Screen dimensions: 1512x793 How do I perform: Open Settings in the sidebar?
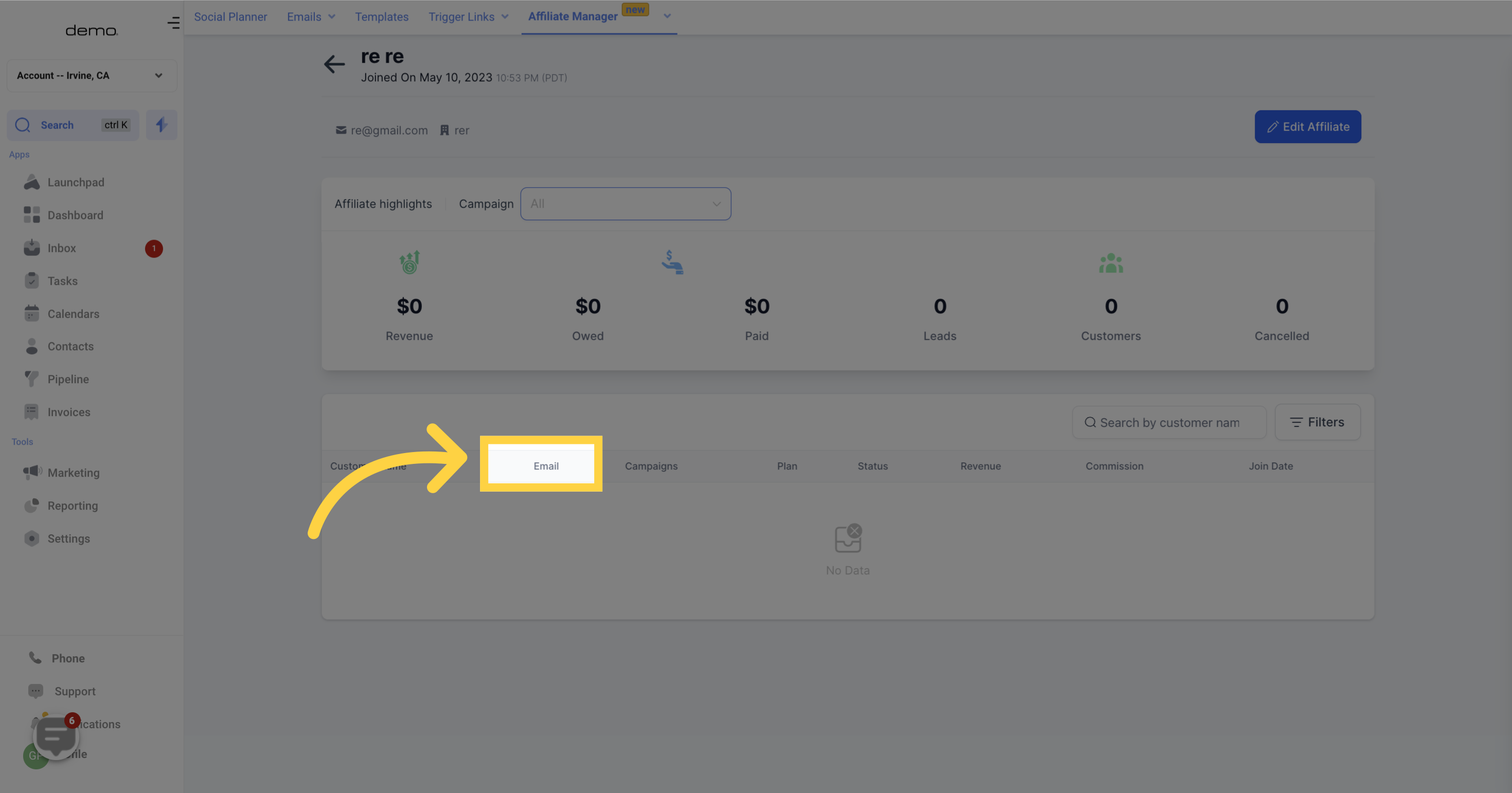click(68, 538)
